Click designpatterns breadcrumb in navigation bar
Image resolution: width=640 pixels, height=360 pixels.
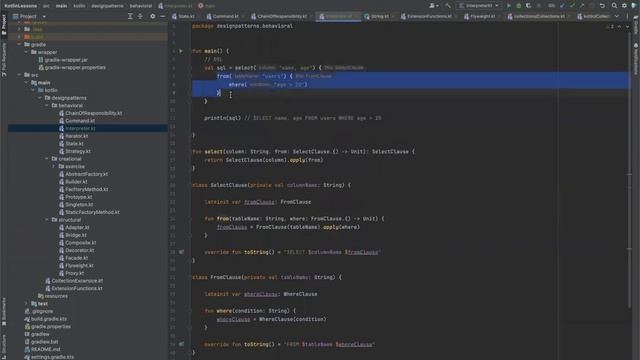click(107, 6)
